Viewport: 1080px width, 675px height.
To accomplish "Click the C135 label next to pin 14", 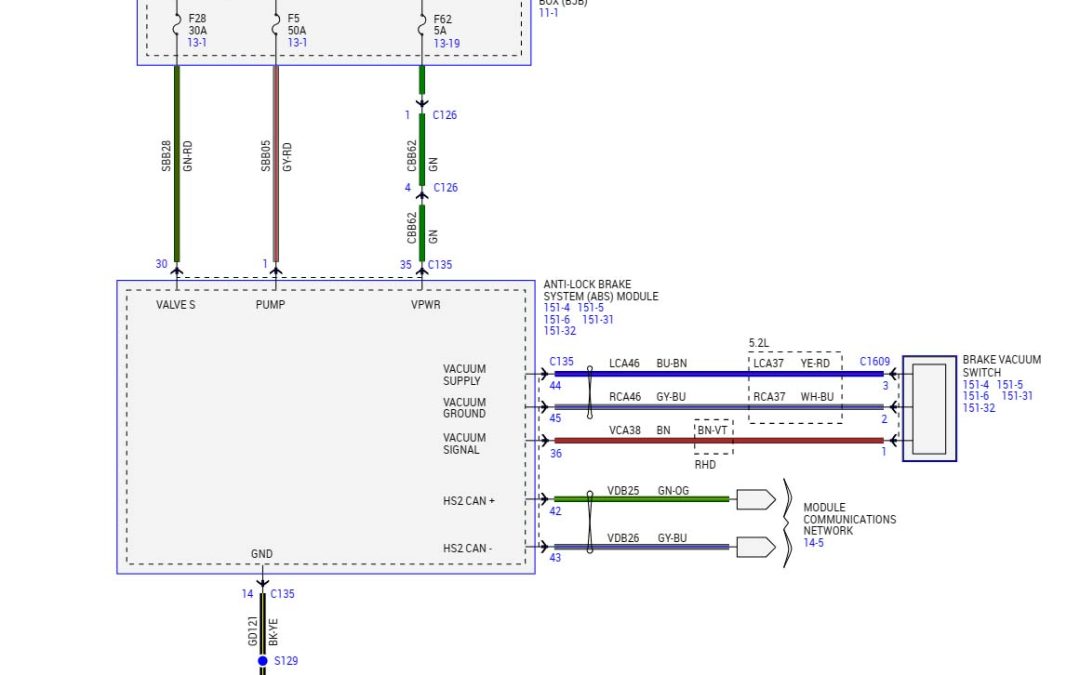I will (282, 594).
